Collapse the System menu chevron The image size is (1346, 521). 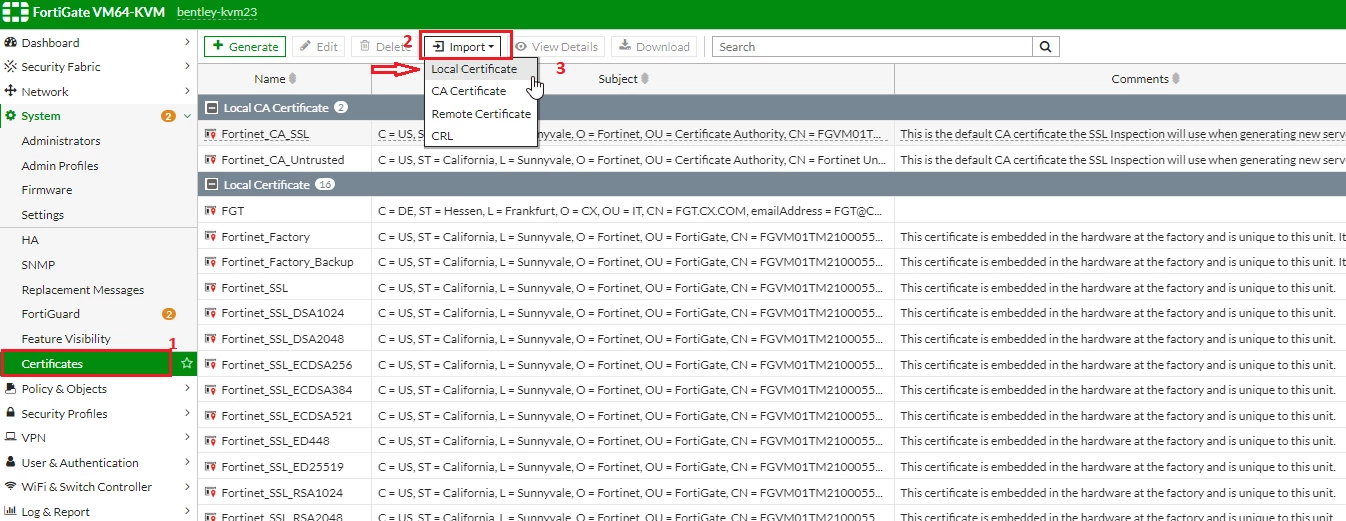(x=187, y=116)
